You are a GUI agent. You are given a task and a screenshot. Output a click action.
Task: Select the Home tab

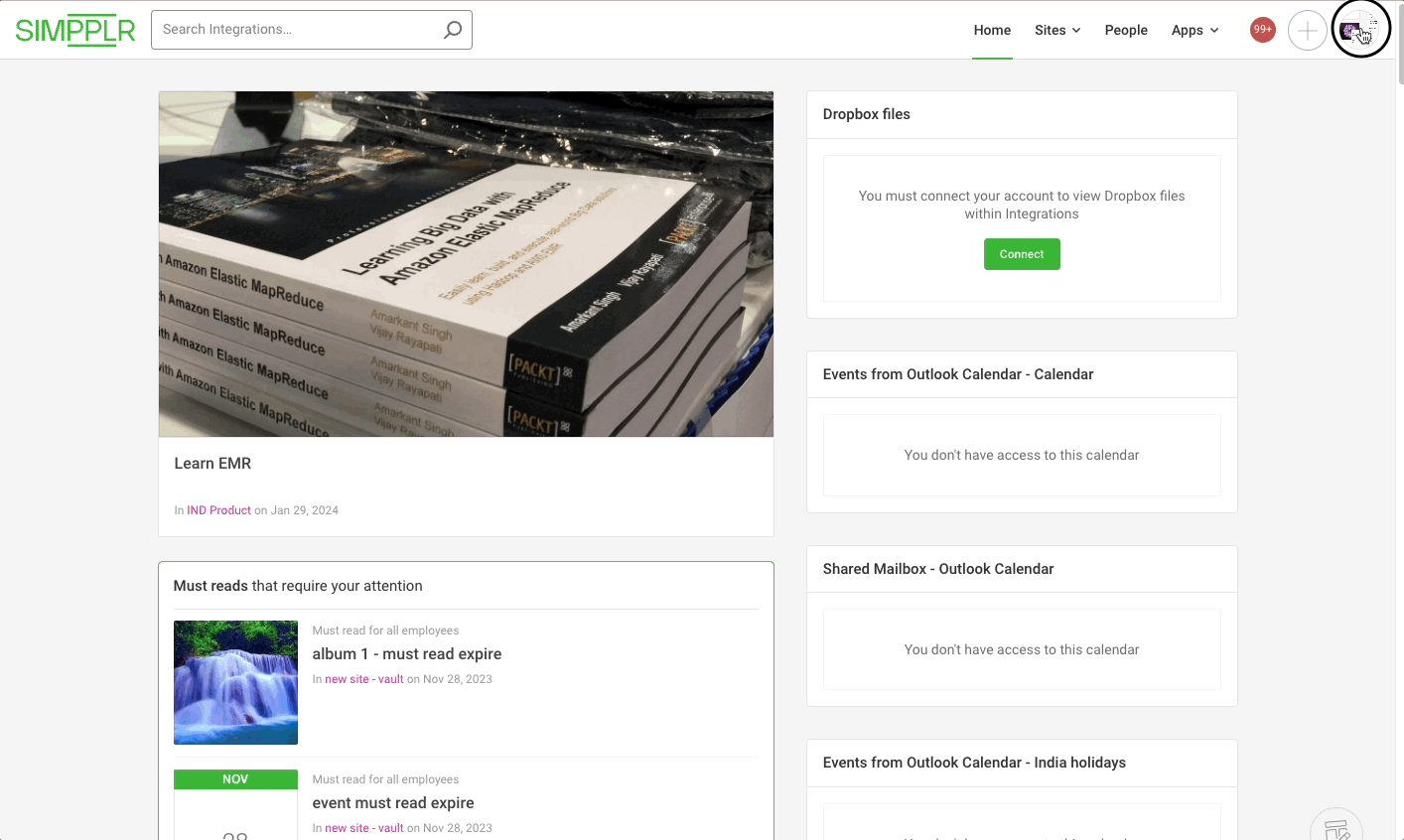992,30
